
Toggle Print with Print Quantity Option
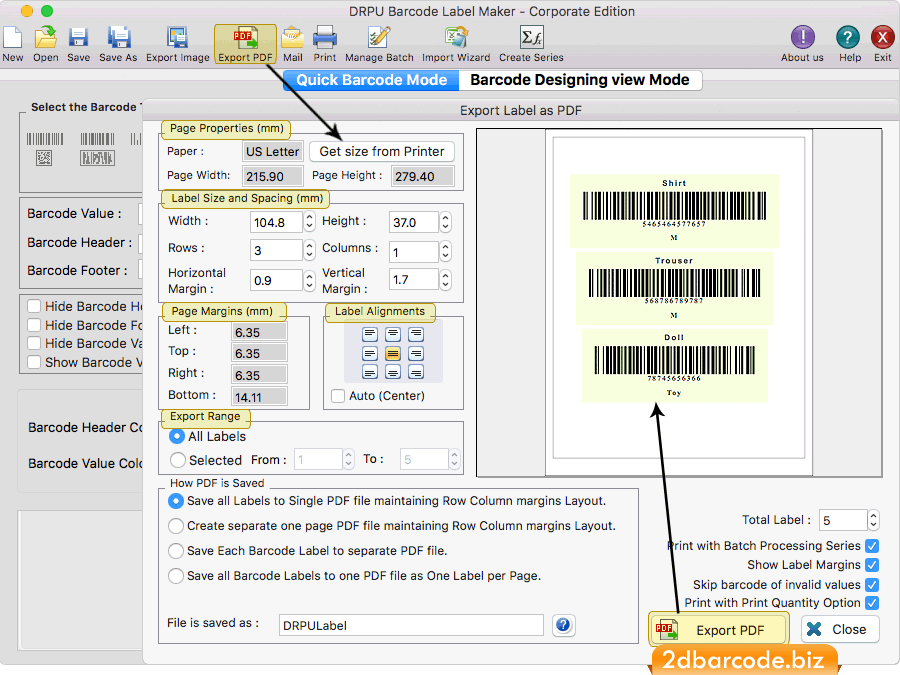(872, 603)
